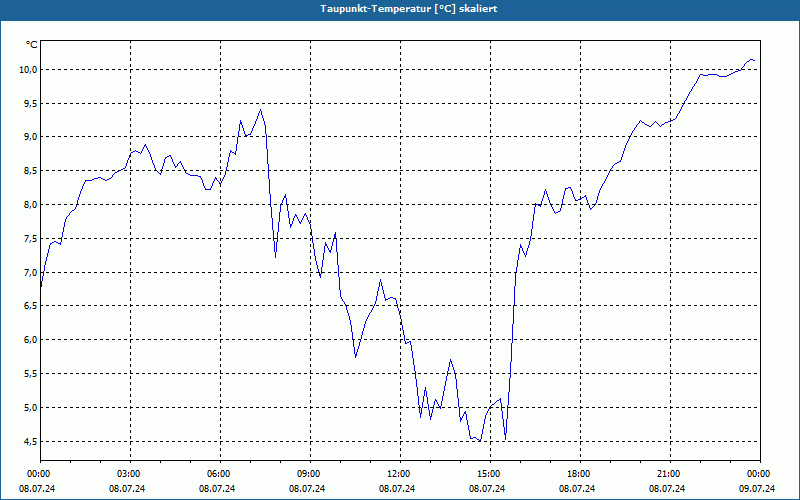
Task: Select the '6,5' y-axis tick label
Action: pos(31,306)
